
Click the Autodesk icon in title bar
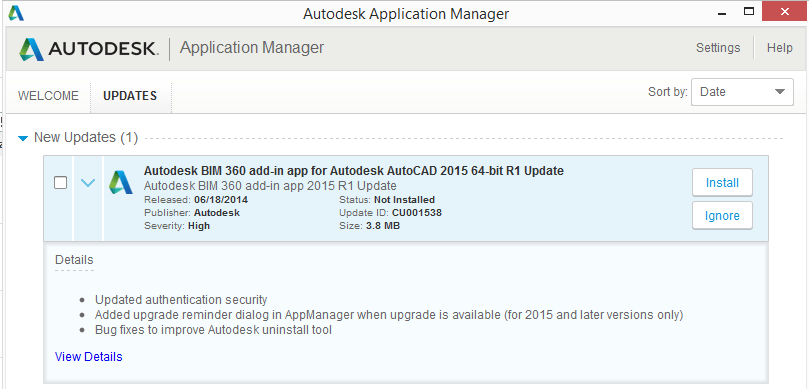point(16,13)
